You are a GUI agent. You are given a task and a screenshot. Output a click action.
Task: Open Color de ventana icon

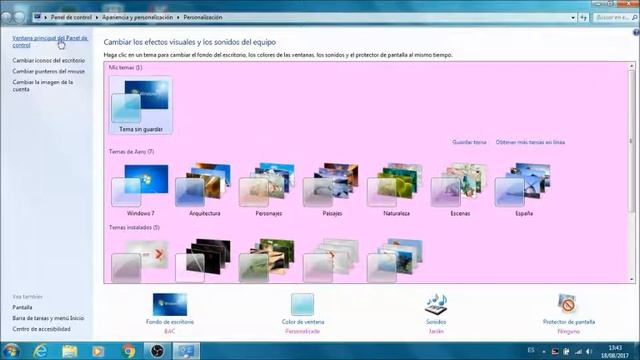pos(302,304)
